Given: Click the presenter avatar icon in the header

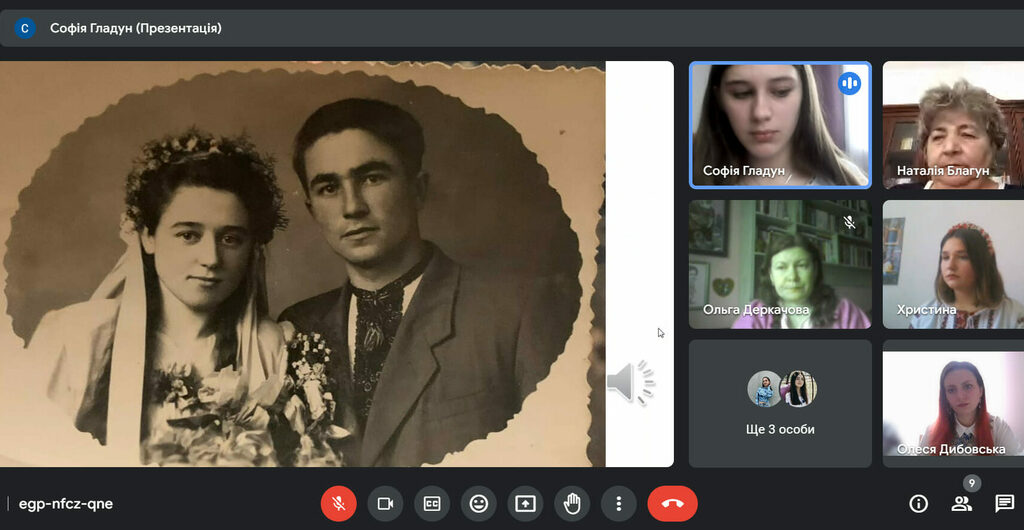Looking at the screenshot, I should (25, 28).
